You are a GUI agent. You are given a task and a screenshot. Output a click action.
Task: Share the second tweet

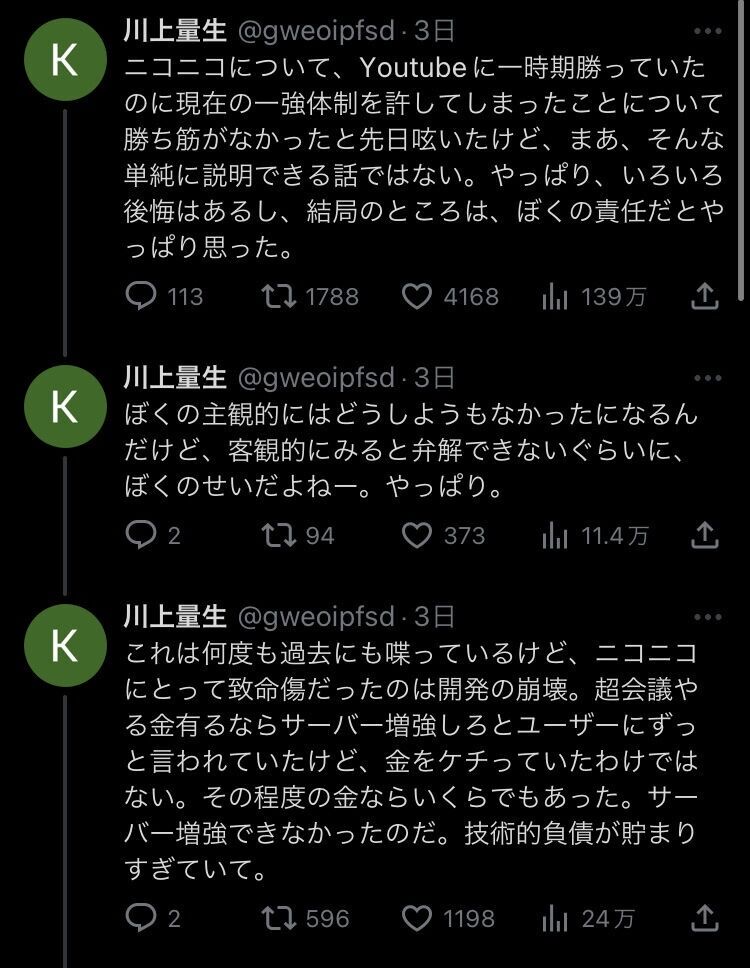tap(704, 535)
